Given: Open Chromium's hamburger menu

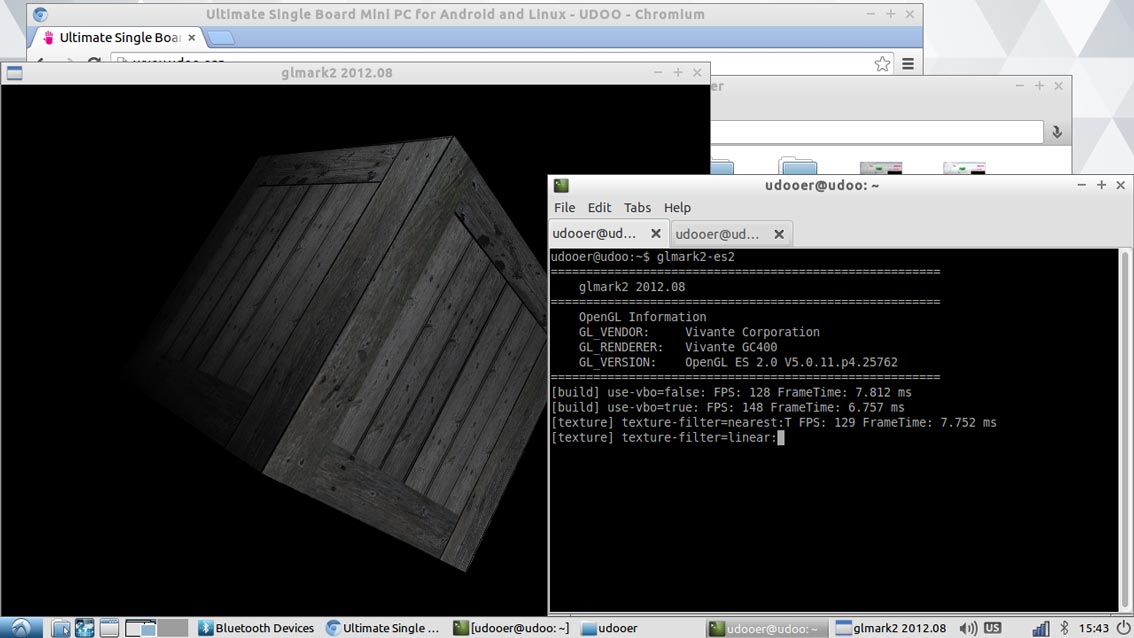Looking at the screenshot, I should [907, 63].
